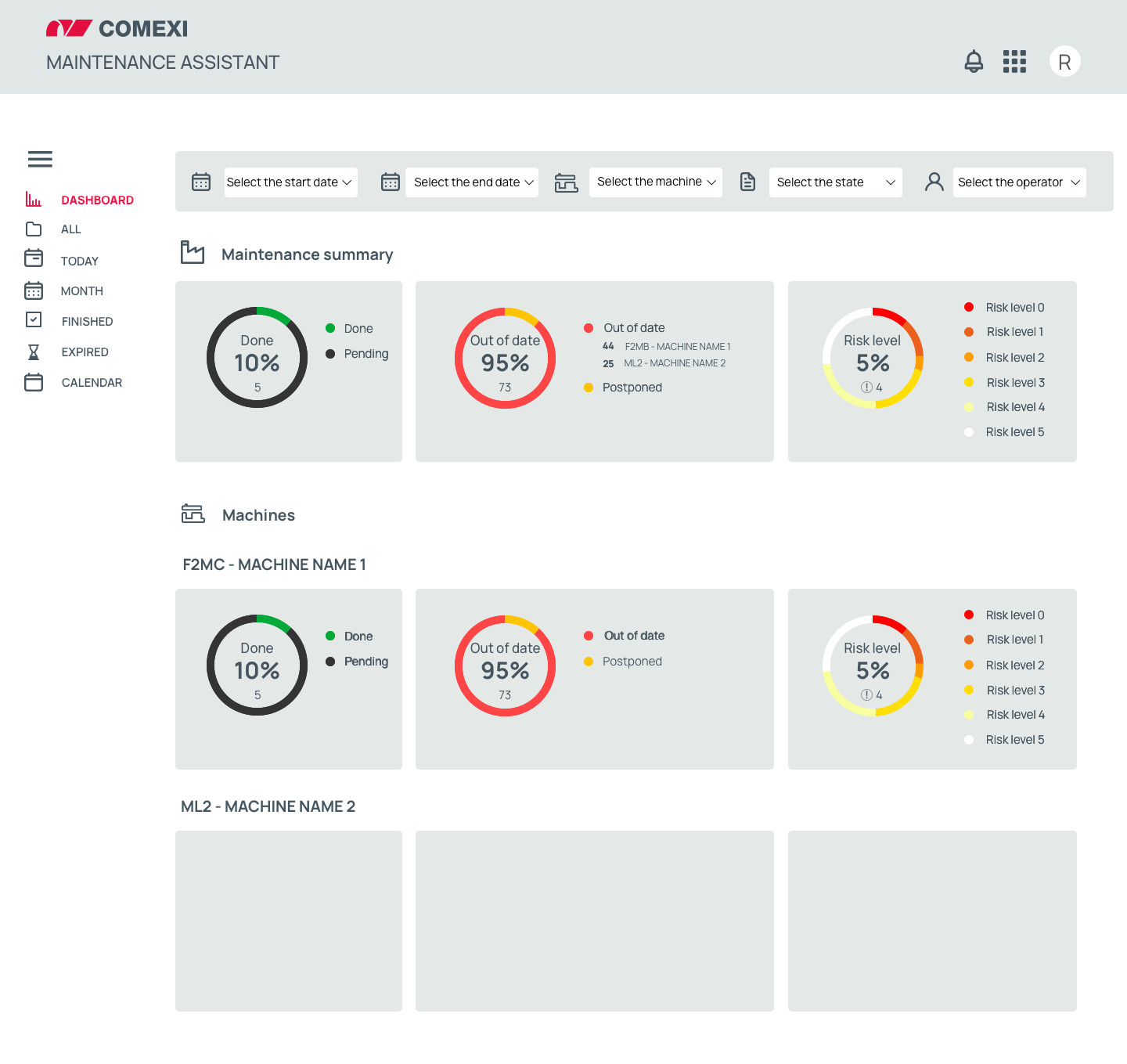Click the Finished checkmark icon
Viewport: 1127px width, 1064px height.
[34, 319]
